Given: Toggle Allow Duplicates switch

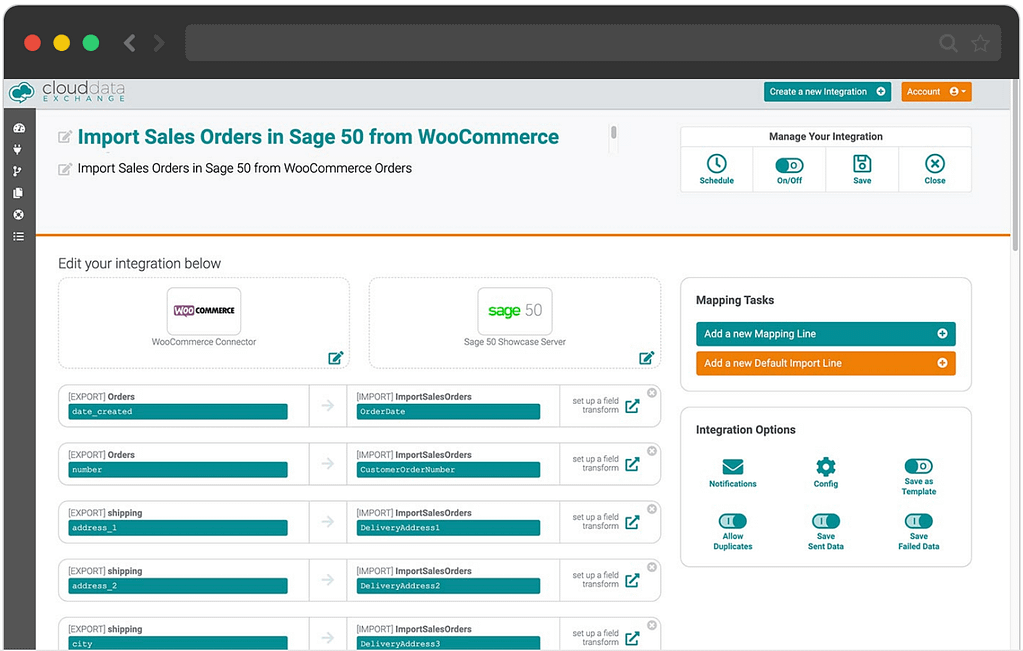Looking at the screenshot, I should tap(733, 521).
